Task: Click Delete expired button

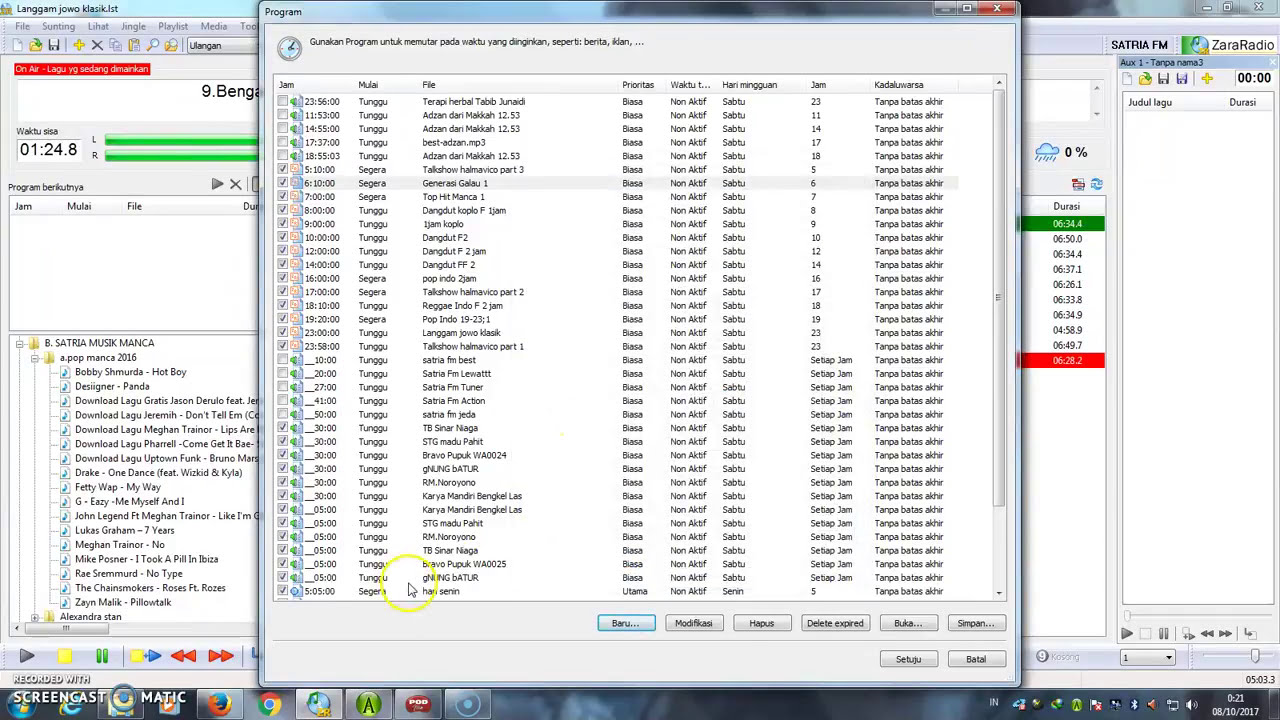Action: coord(835,623)
